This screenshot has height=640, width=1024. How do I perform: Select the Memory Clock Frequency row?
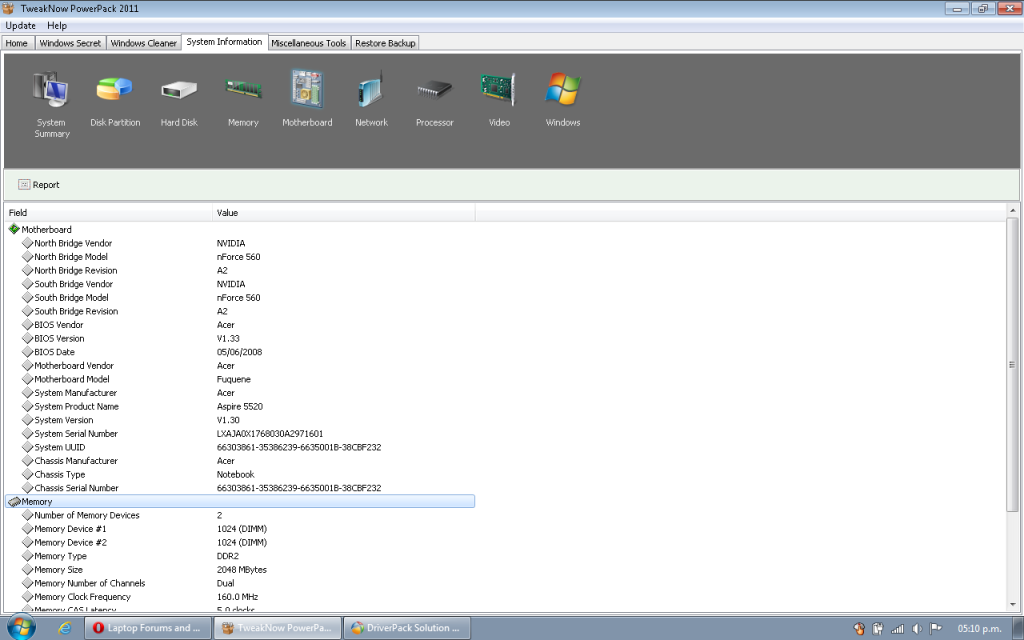coord(240,597)
